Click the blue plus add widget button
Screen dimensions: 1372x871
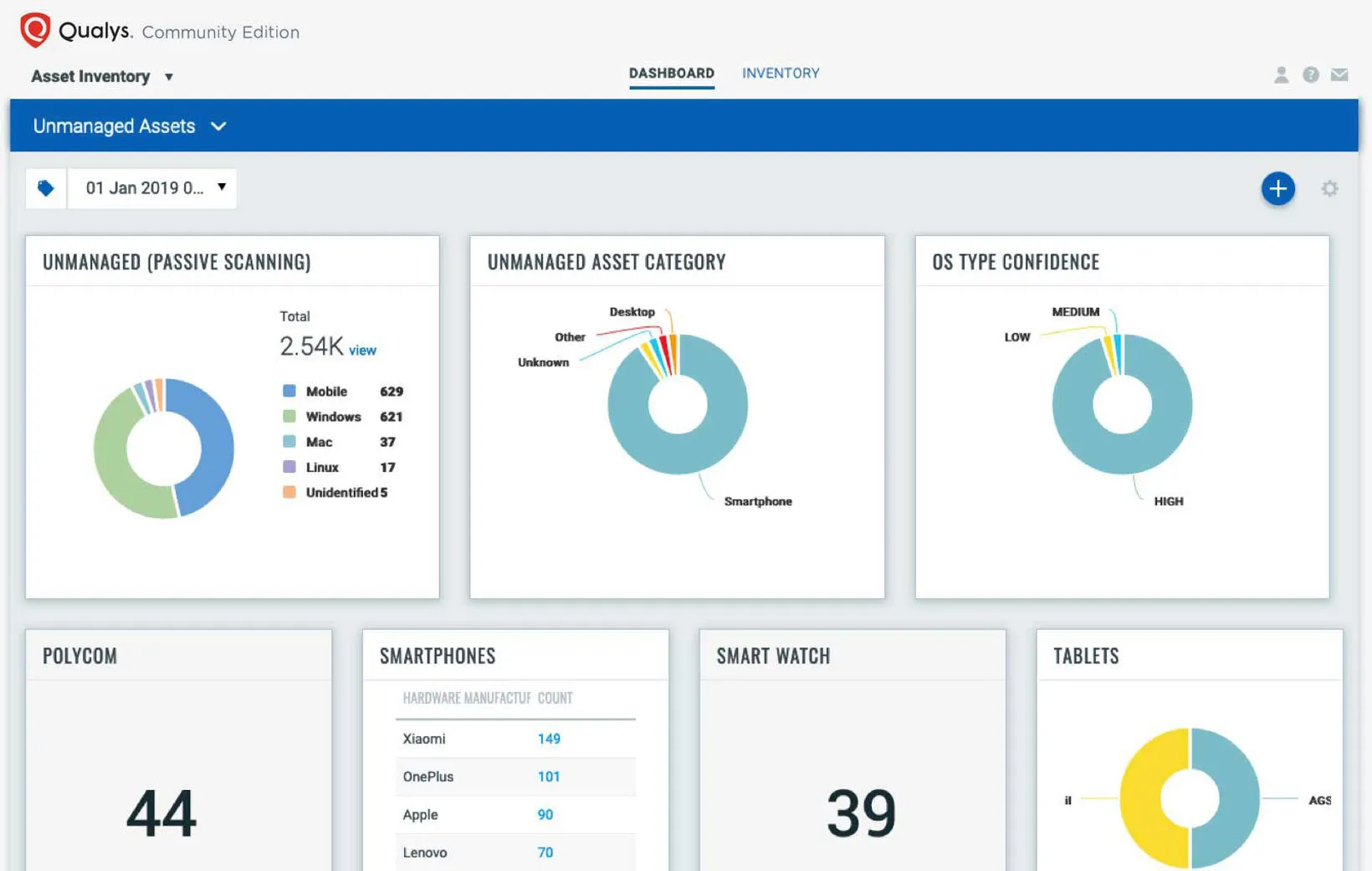click(x=1277, y=189)
